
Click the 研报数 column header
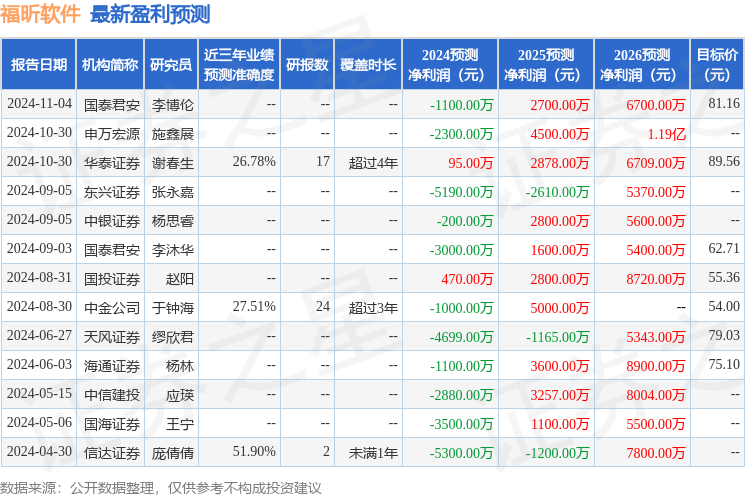click(307, 65)
